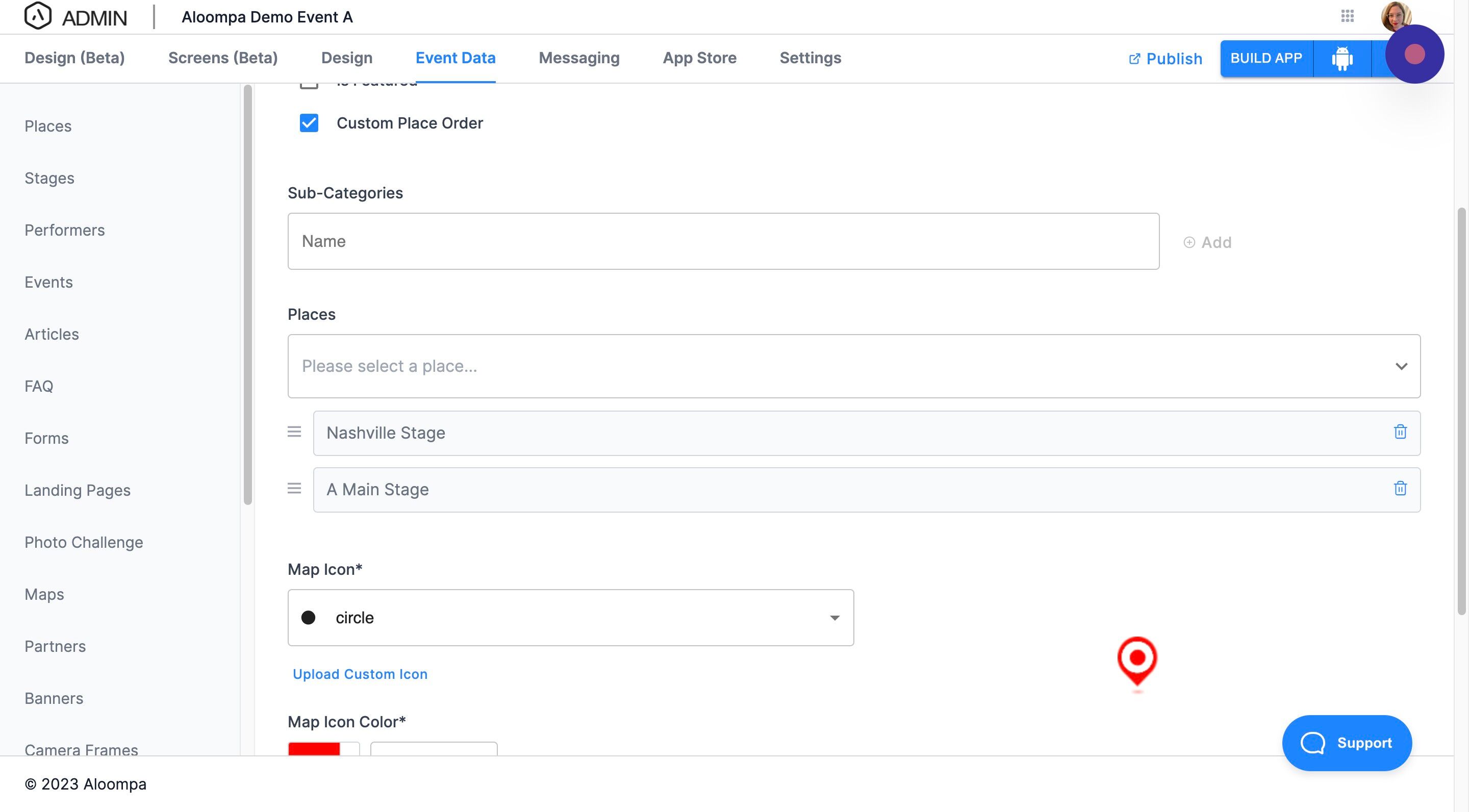
Task: Open Banners in the sidebar
Action: pos(54,698)
